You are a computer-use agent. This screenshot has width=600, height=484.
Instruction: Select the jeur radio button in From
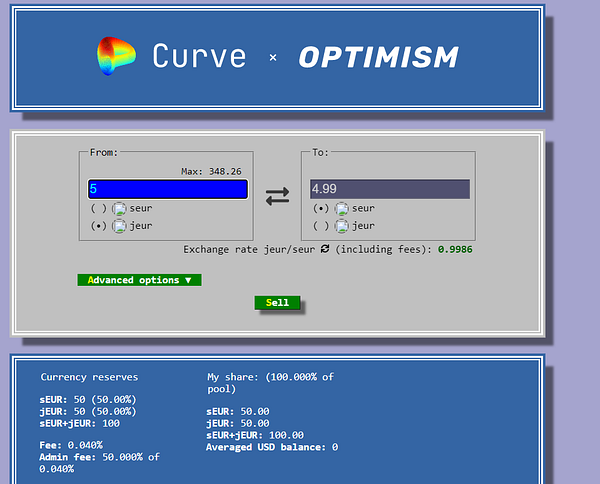tap(98, 226)
